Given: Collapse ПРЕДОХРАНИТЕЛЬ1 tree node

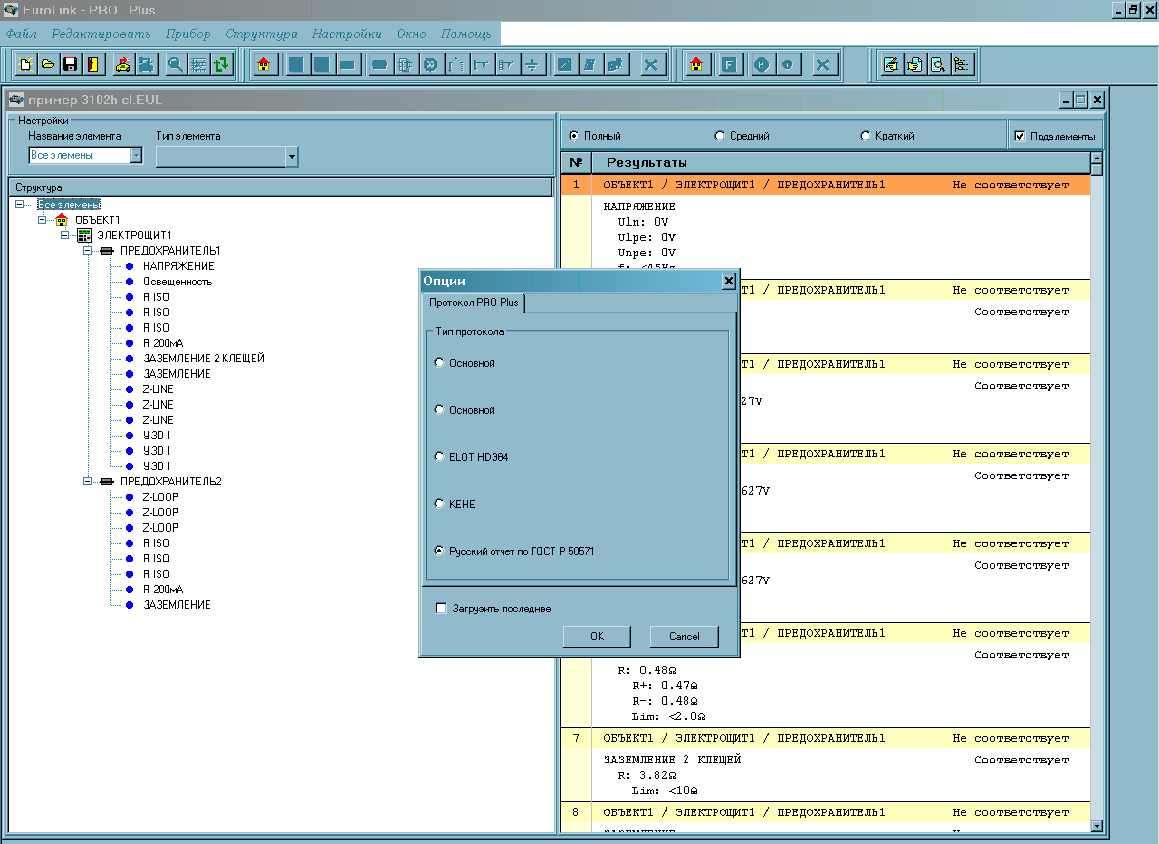Looking at the screenshot, I should tap(87, 251).
